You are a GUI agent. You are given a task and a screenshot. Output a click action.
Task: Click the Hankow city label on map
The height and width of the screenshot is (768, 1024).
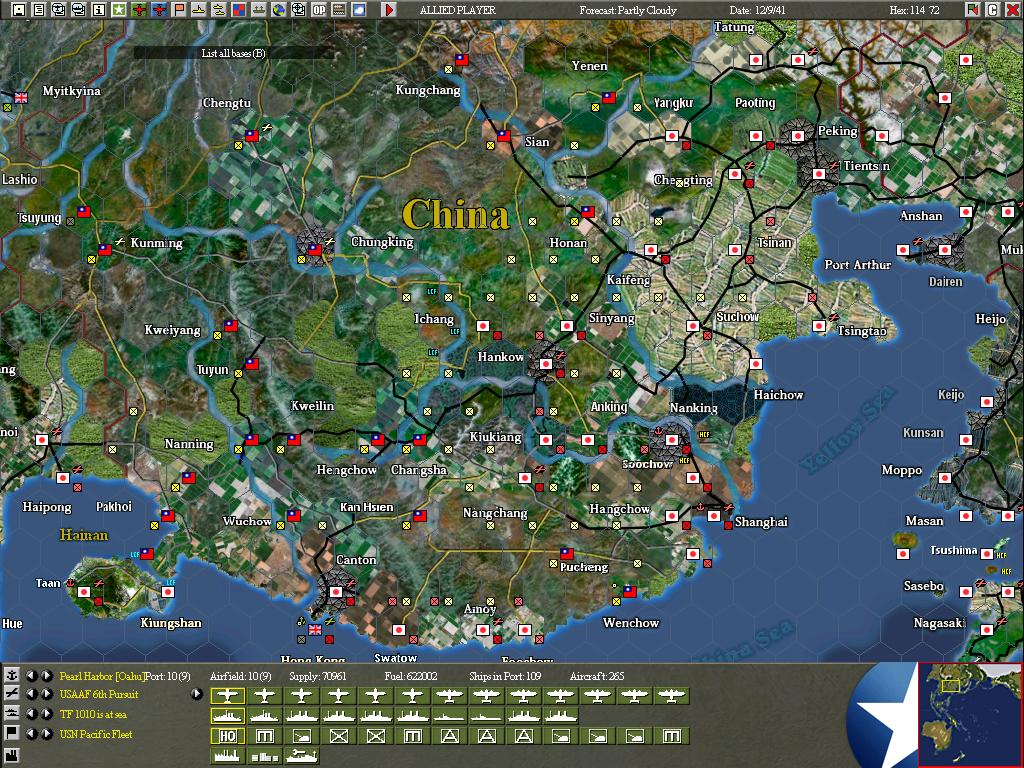click(x=500, y=357)
